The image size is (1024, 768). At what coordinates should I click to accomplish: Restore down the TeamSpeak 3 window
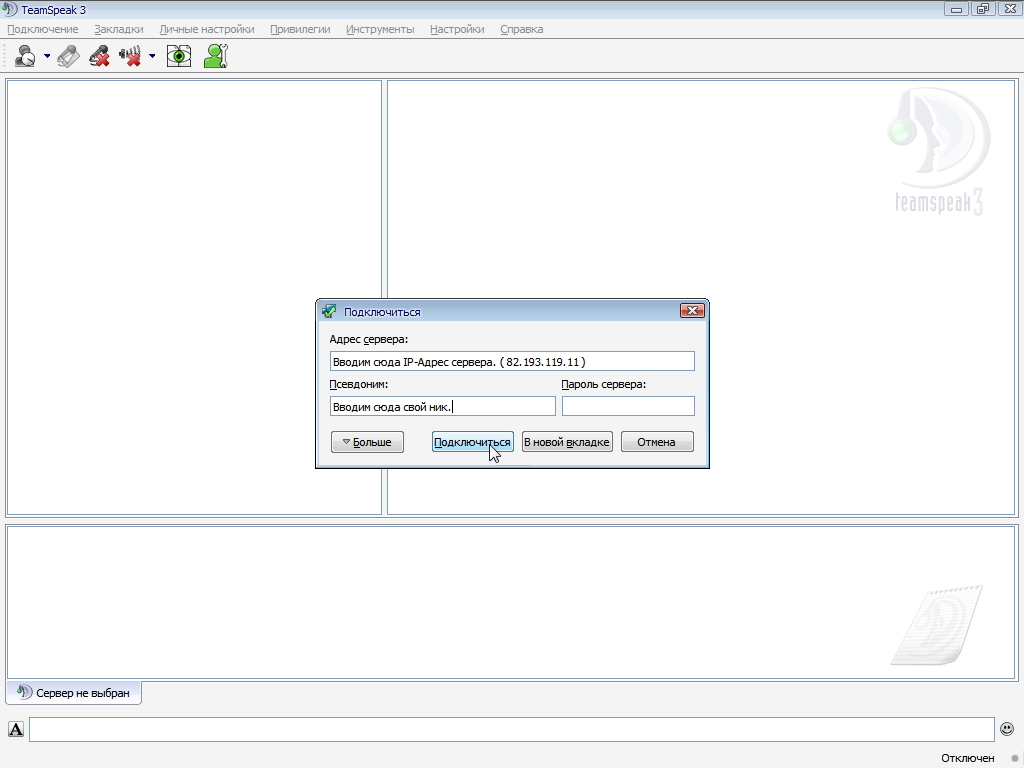click(x=983, y=9)
